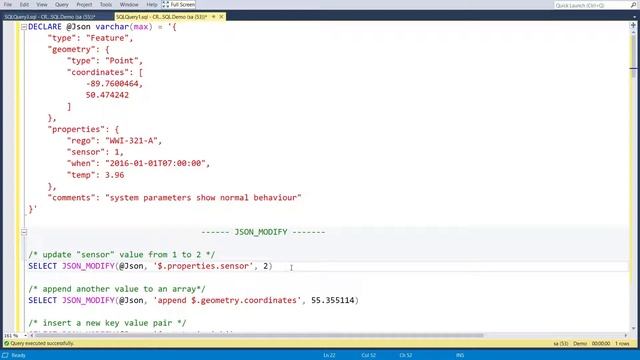Click the ------ JSON_MODIFY ------- comment header

coord(263,232)
